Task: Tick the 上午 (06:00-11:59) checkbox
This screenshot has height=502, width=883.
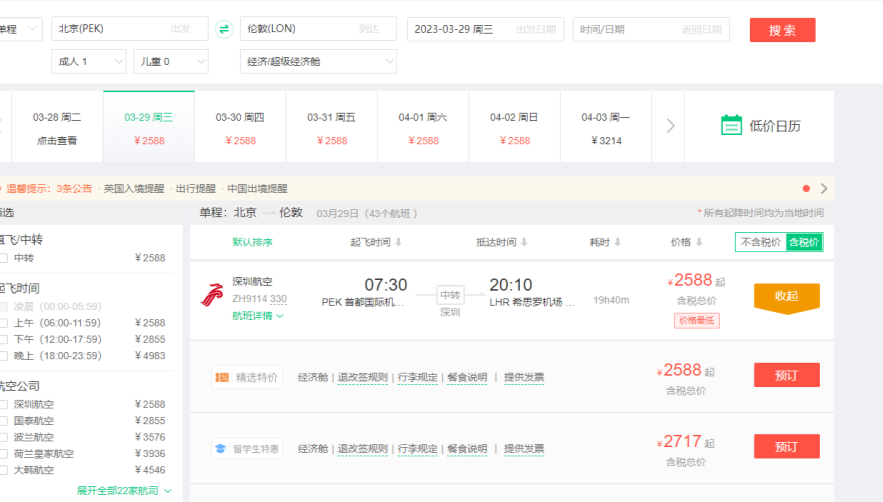Action: (x=4, y=323)
